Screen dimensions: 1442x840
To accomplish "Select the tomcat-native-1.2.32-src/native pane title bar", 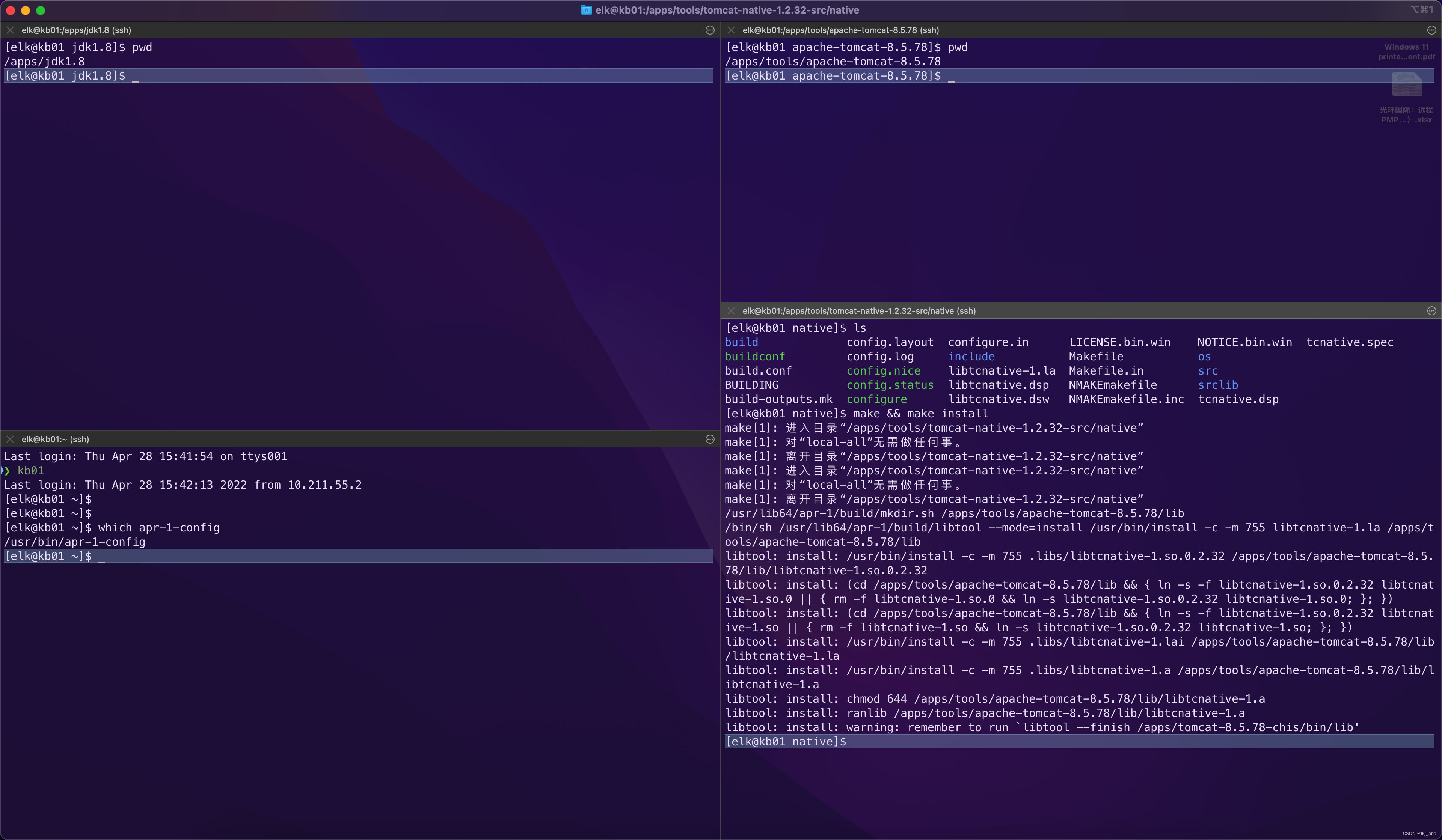I will click(x=858, y=311).
